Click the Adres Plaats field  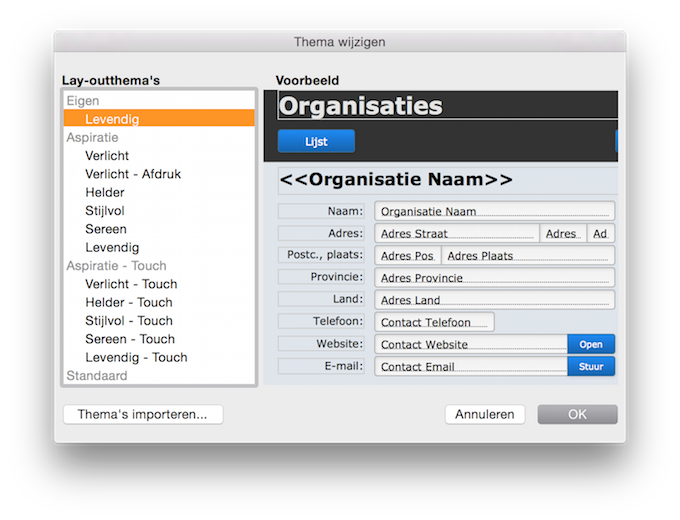(528, 255)
